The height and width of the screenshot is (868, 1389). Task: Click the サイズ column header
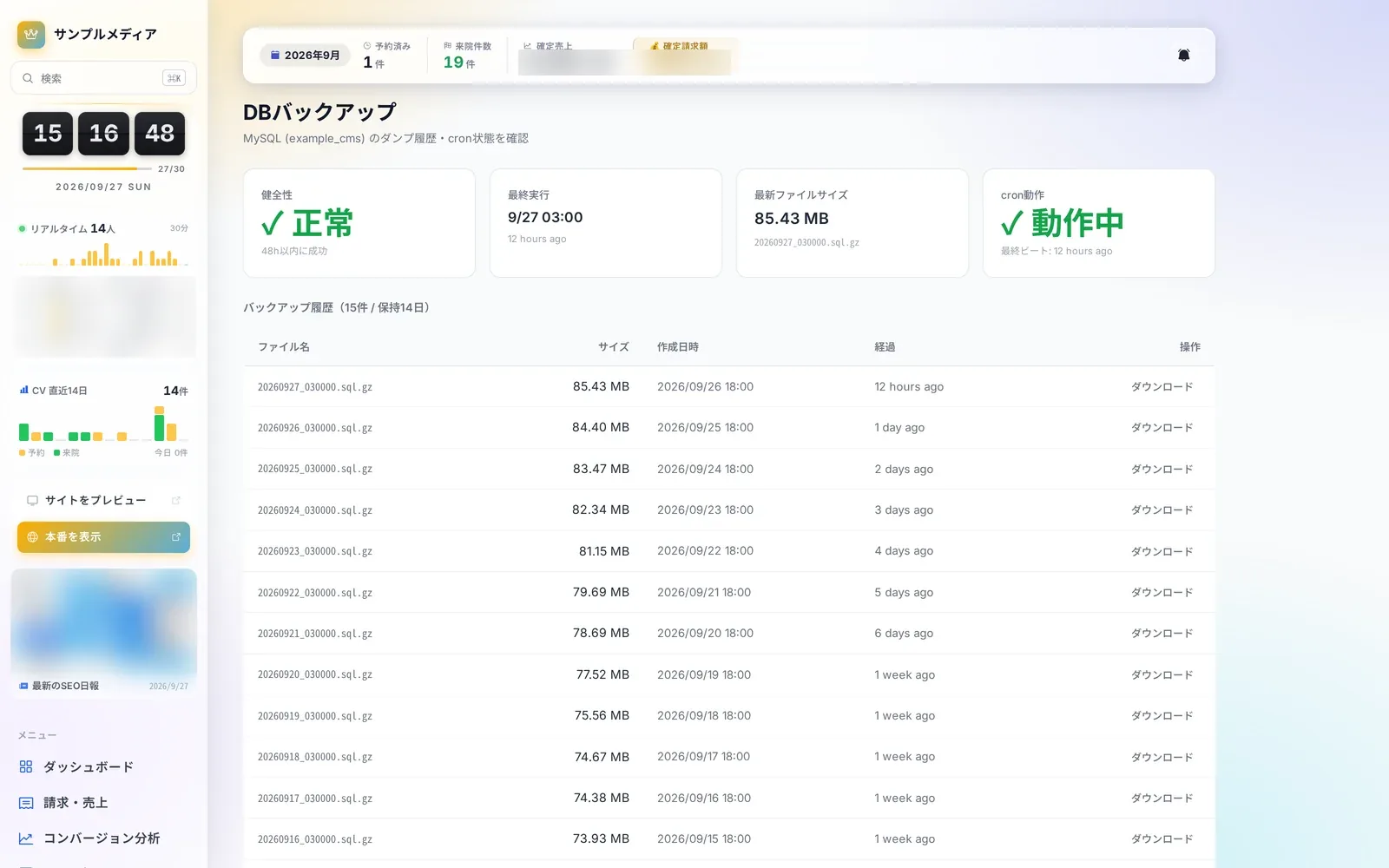click(x=614, y=346)
